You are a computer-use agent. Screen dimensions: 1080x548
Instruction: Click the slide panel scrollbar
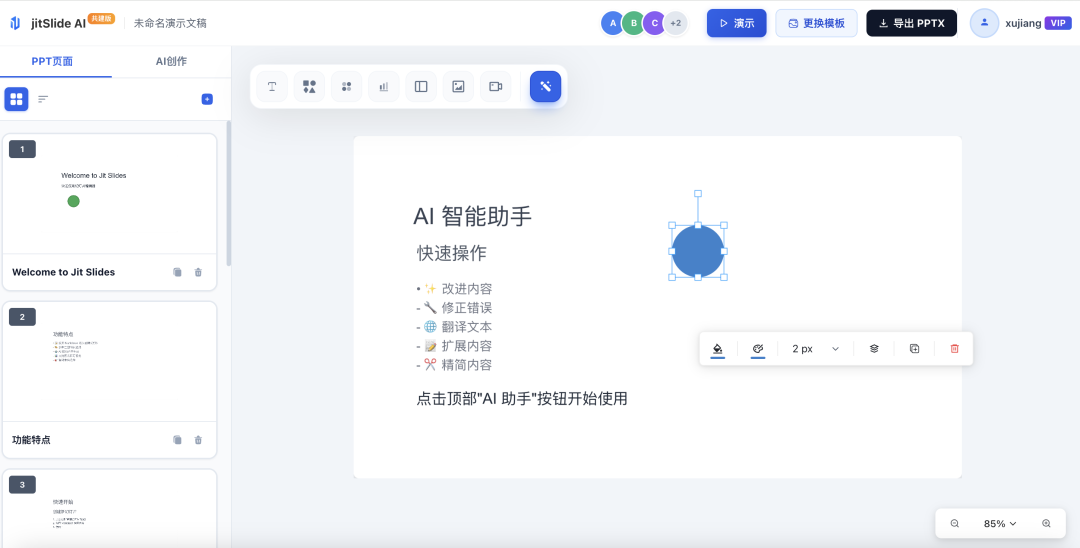[229, 193]
